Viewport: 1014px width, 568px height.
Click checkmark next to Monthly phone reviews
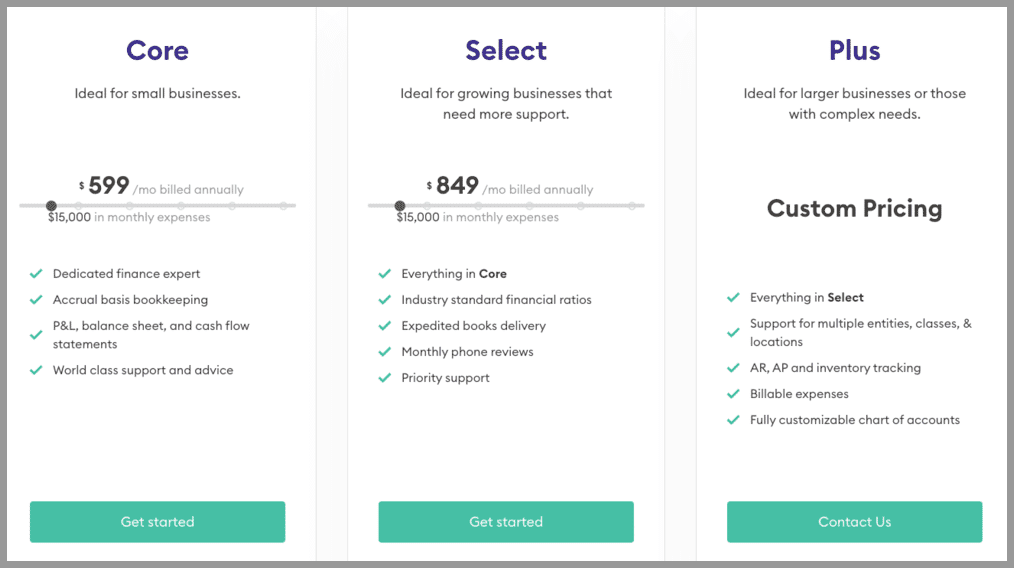(385, 351)
